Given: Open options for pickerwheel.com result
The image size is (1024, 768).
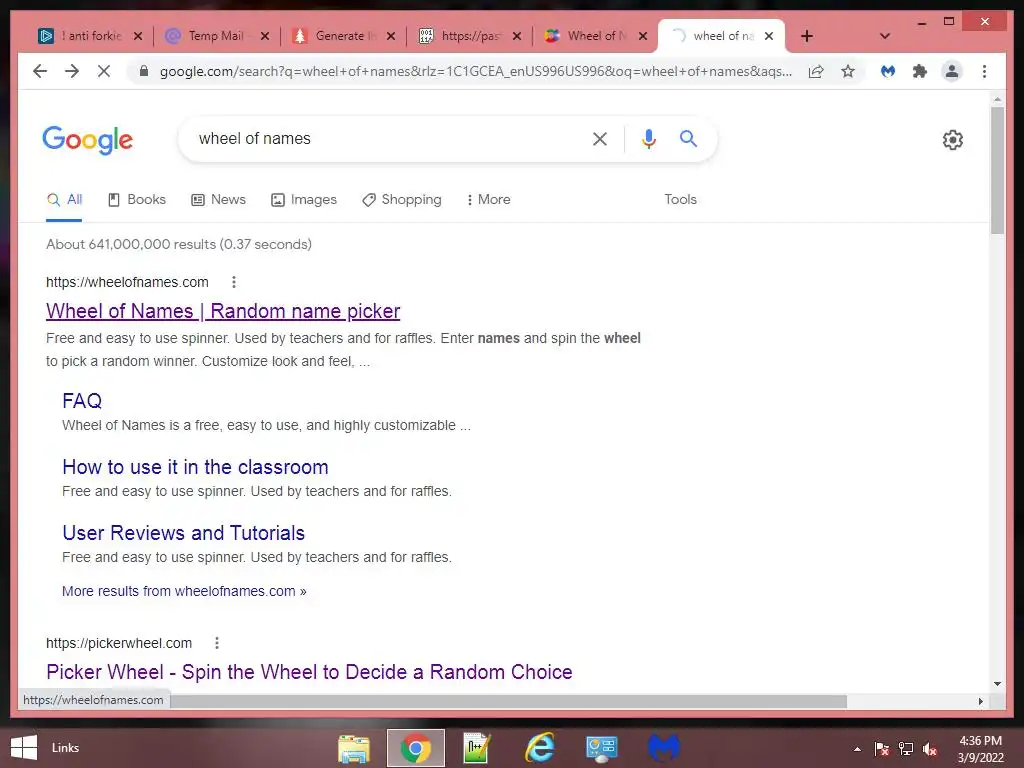Looking at the screenshot, I should [x=217, y=643].
